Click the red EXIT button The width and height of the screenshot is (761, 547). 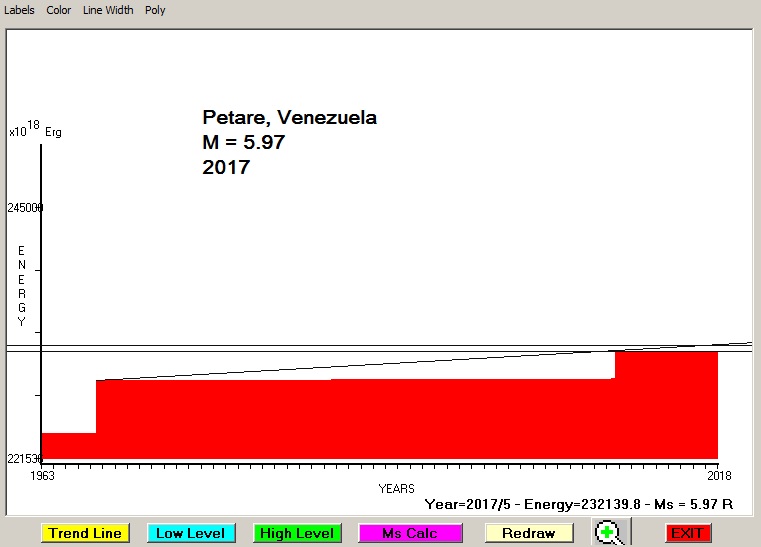point(687,533)
